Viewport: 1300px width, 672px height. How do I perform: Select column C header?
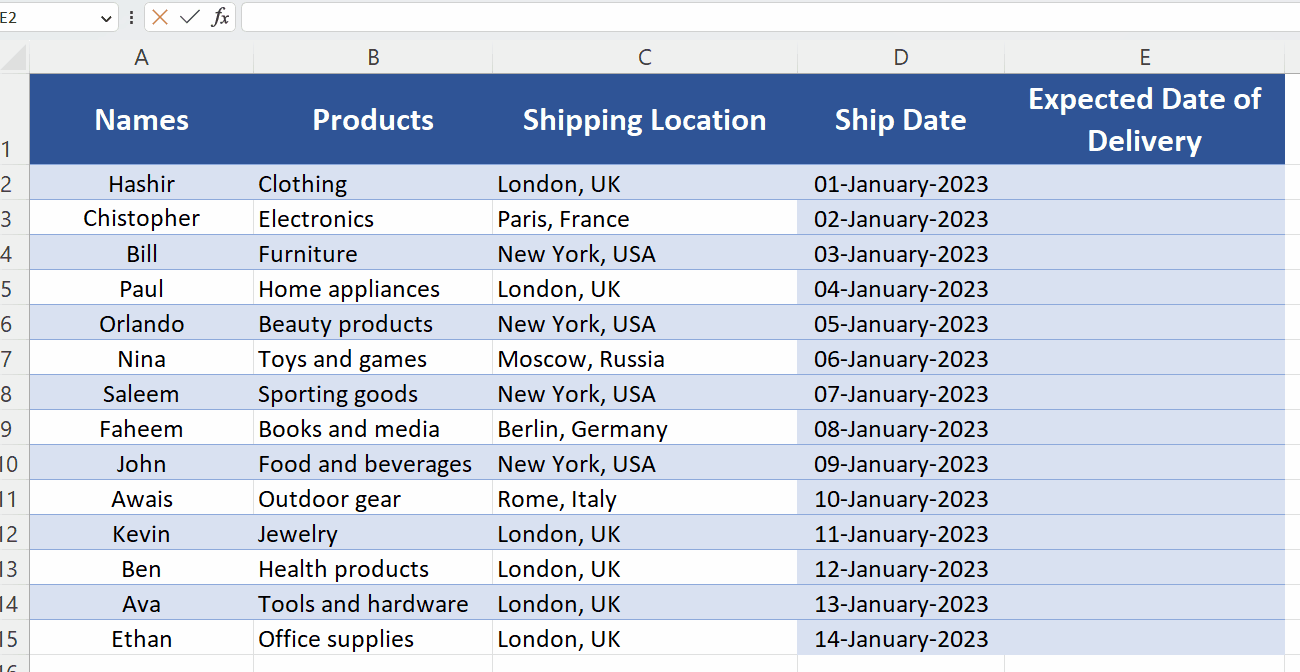(x=645, y=58)
